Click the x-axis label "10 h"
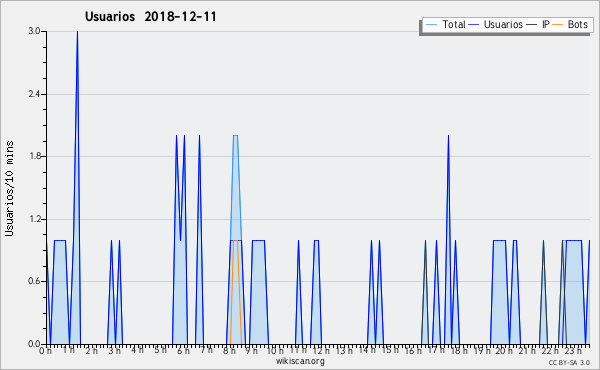 pyautogui.click(x=275, y=351)
